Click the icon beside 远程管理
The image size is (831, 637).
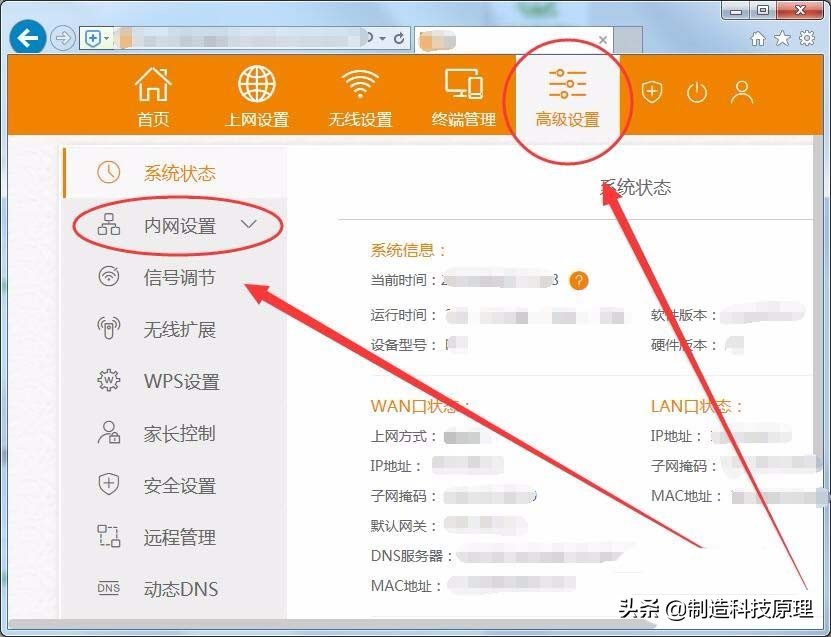point(109,536)
